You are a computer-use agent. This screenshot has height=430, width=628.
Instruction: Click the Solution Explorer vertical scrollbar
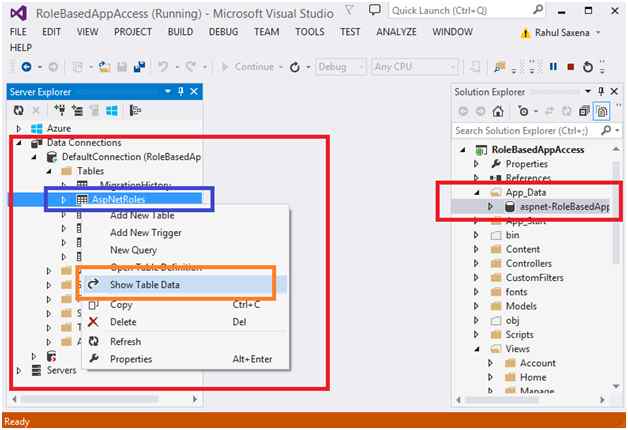[616, 266]
